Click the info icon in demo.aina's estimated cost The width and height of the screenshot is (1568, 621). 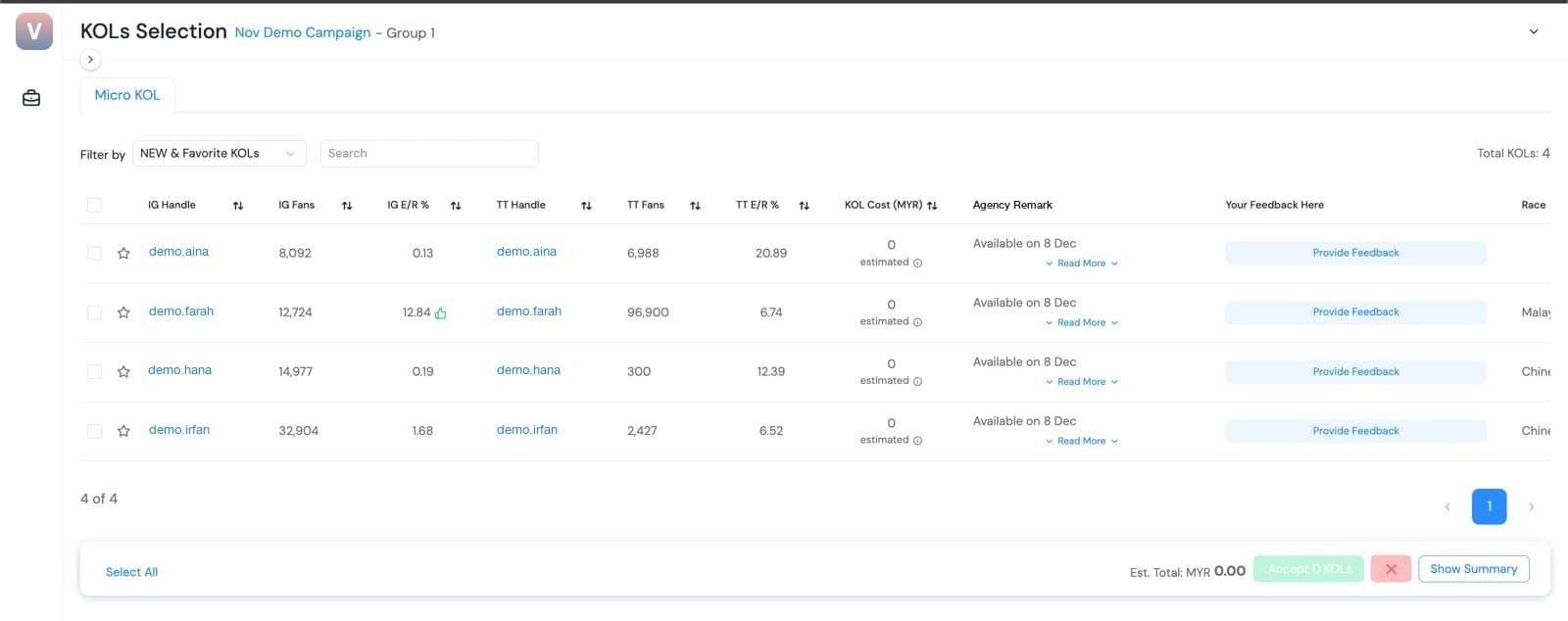coord(917,263)
